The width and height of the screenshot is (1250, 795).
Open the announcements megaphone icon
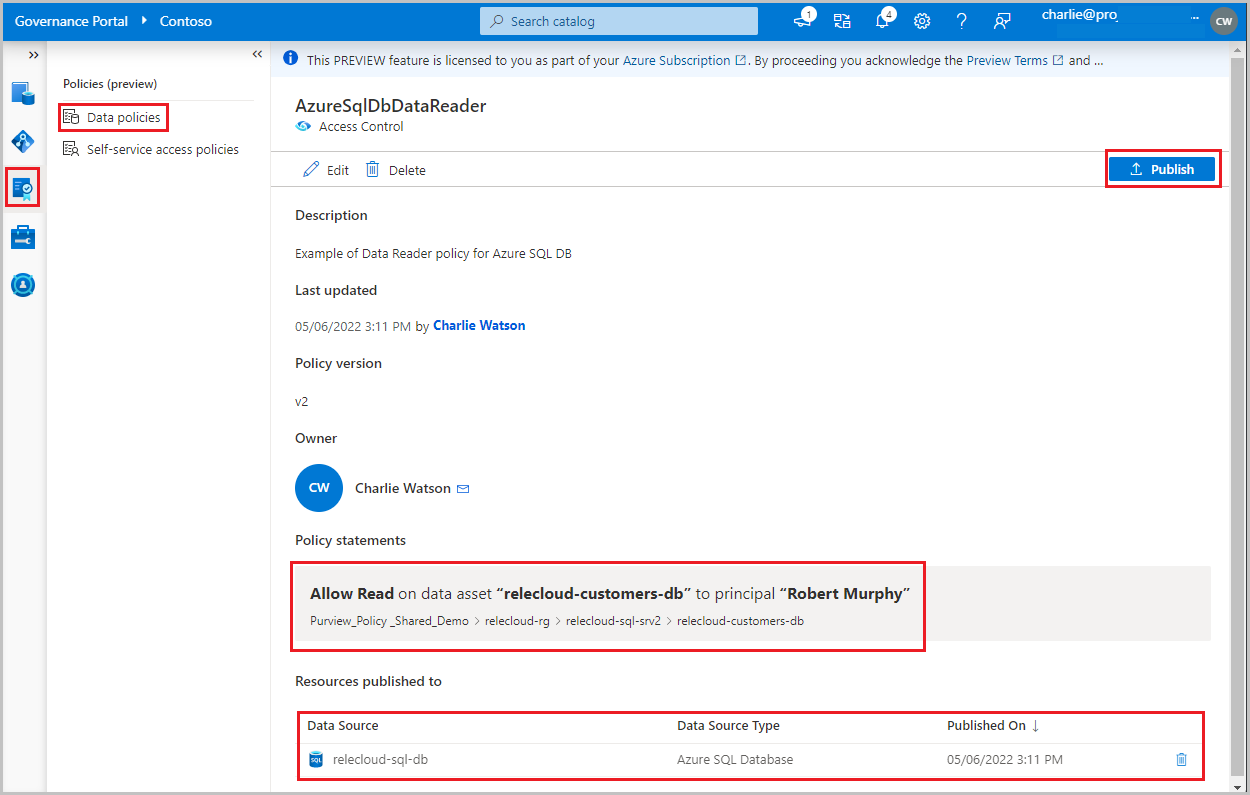[x=804, y=20]
